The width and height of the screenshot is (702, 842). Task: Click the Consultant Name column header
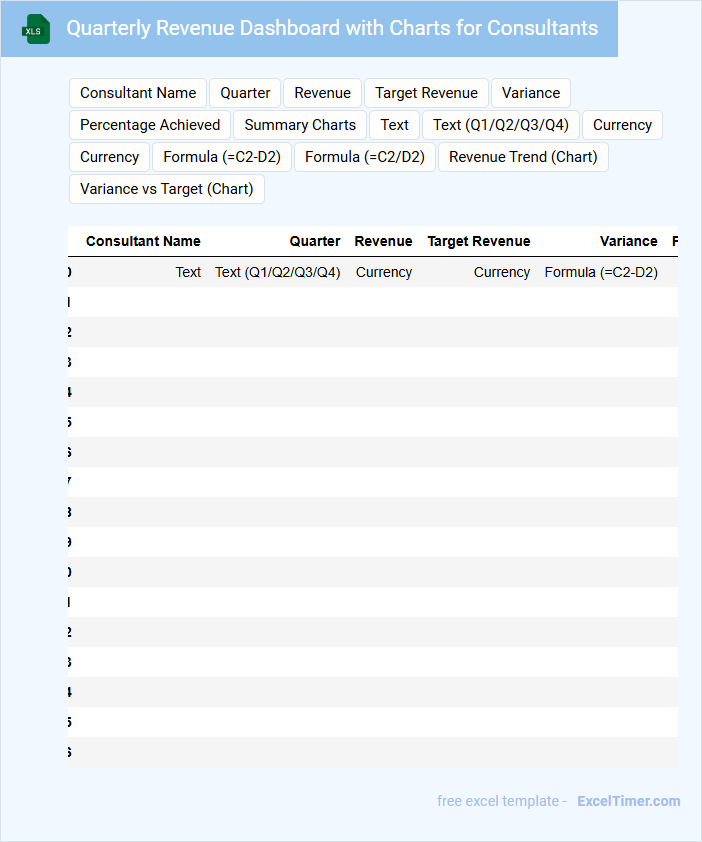(143, 241)
